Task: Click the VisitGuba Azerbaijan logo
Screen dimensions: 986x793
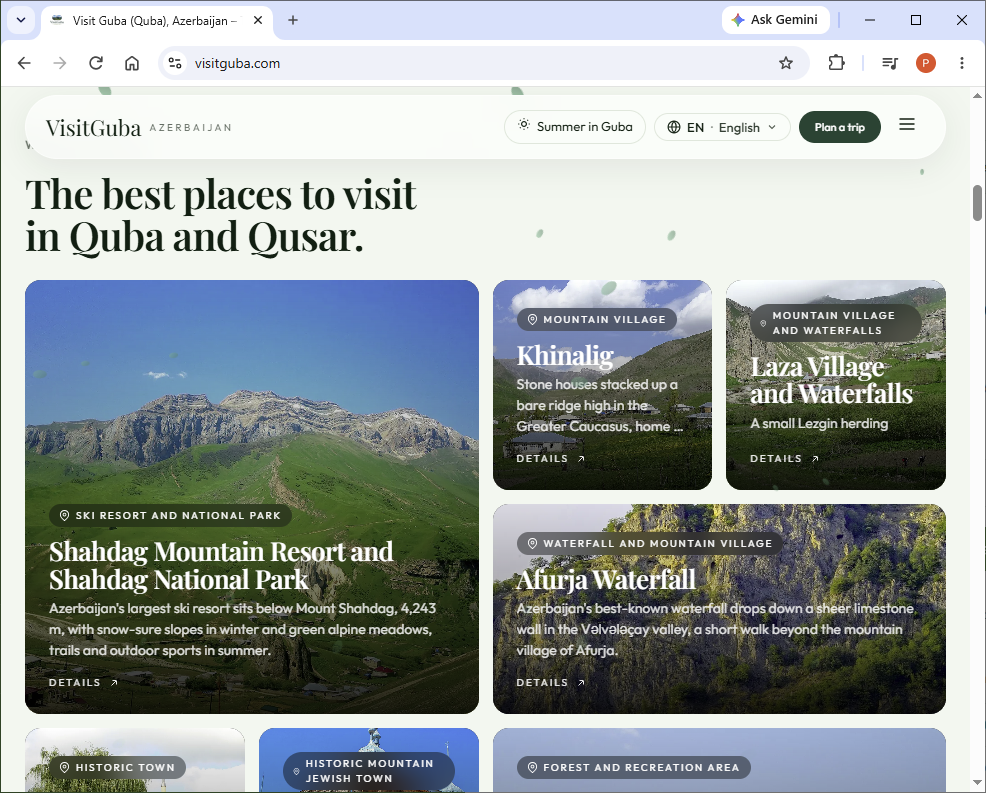Action: pos(139,128)
